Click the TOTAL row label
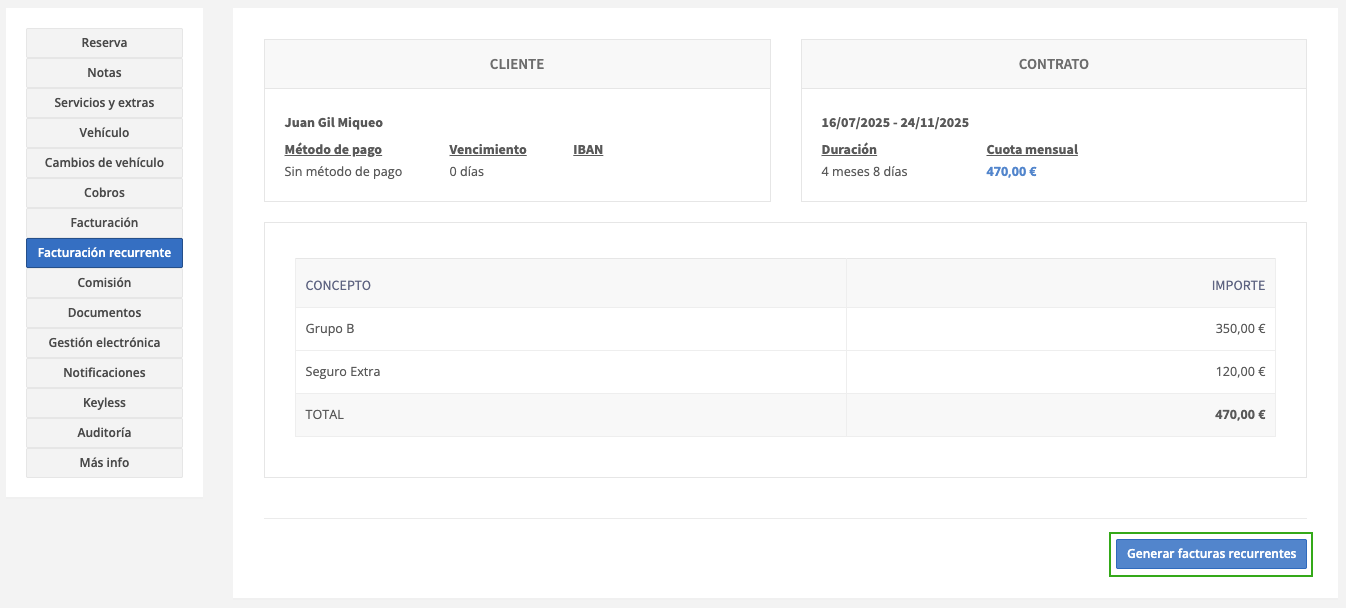Viewport: 1346px width, 608px height. [325, 415]
